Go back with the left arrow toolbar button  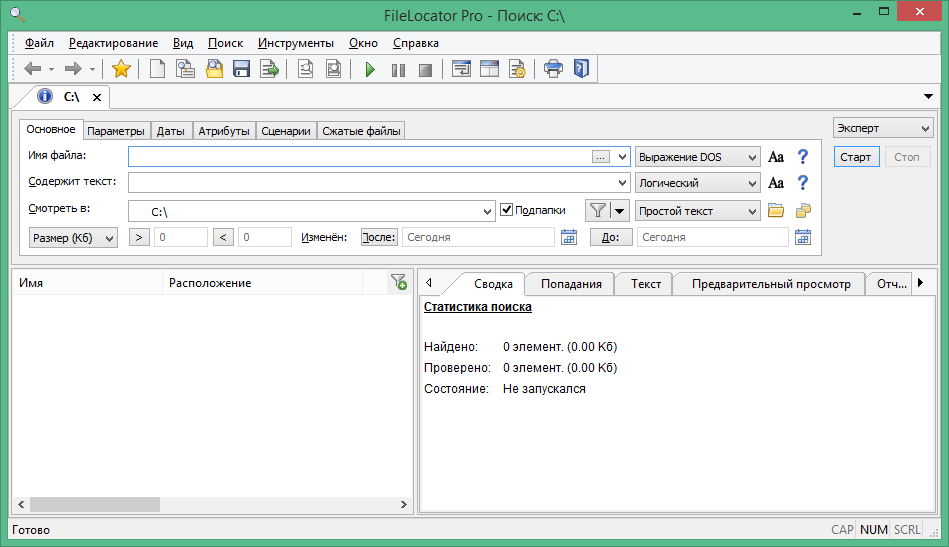[x=33, y=69]
